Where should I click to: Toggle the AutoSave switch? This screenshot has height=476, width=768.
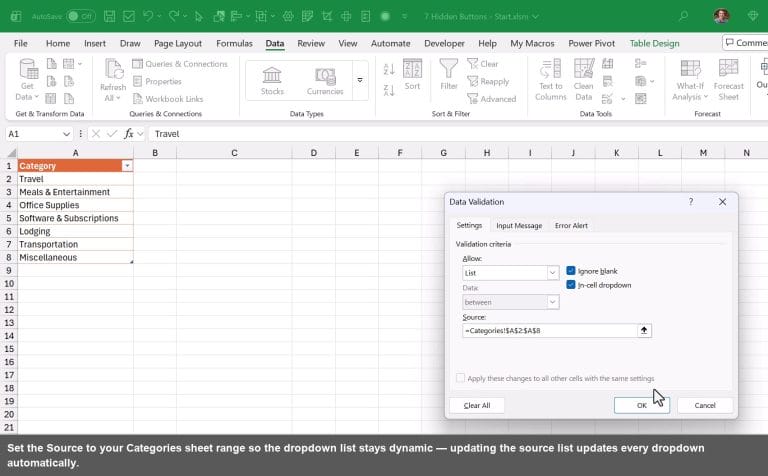point(80,16)
